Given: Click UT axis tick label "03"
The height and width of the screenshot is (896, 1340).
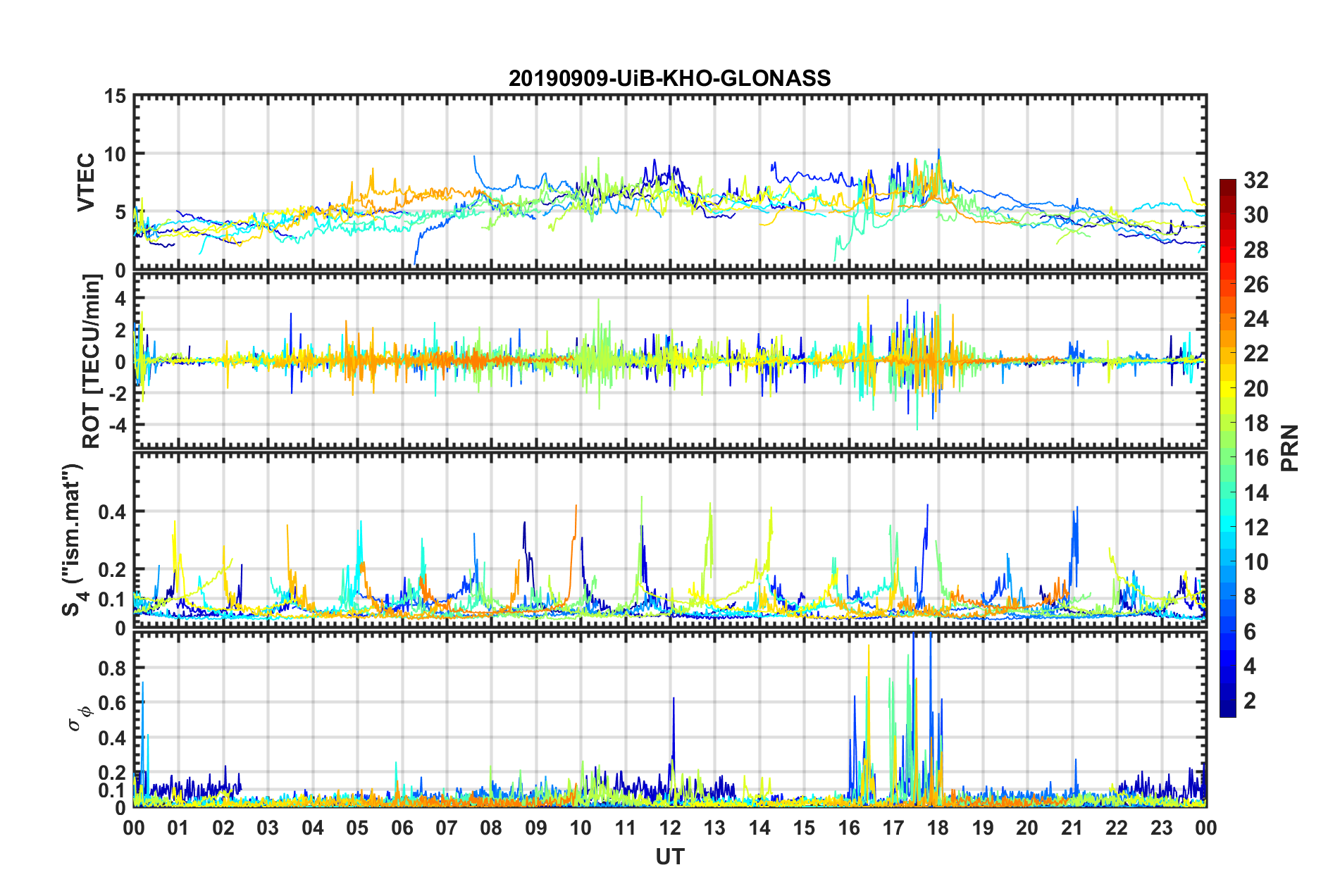Looking at the screenshot, I should click(268, 828).
